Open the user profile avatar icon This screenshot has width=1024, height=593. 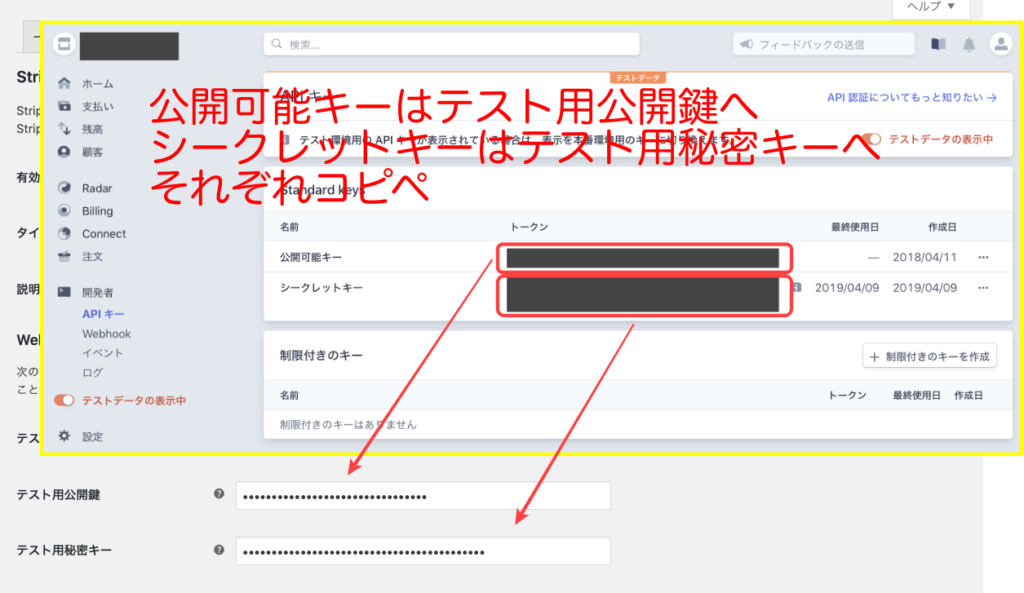tap(1000, 44)
